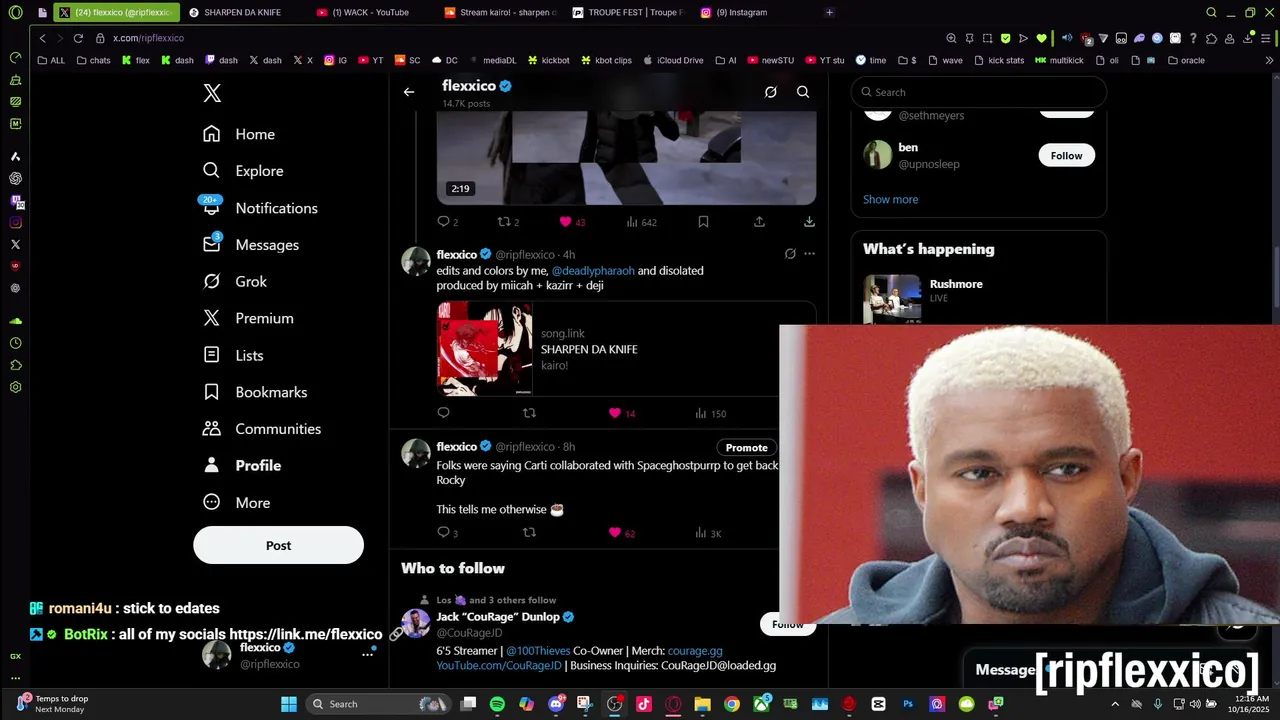
Task: Open more options on the 4h post
Action: click(x=809, y=254)
